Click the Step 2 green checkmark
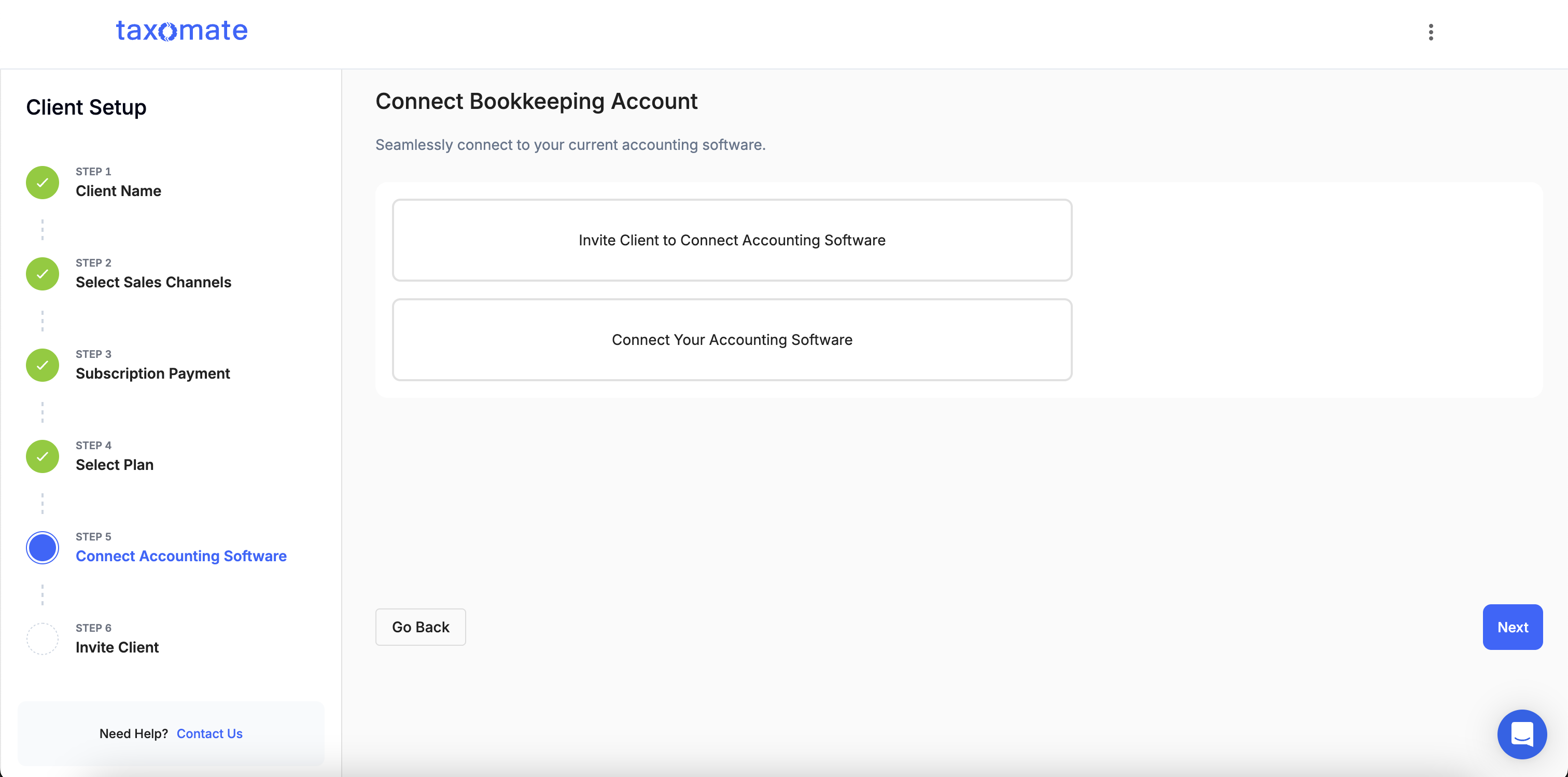1568x777 pixels. (x=43, y=273)
